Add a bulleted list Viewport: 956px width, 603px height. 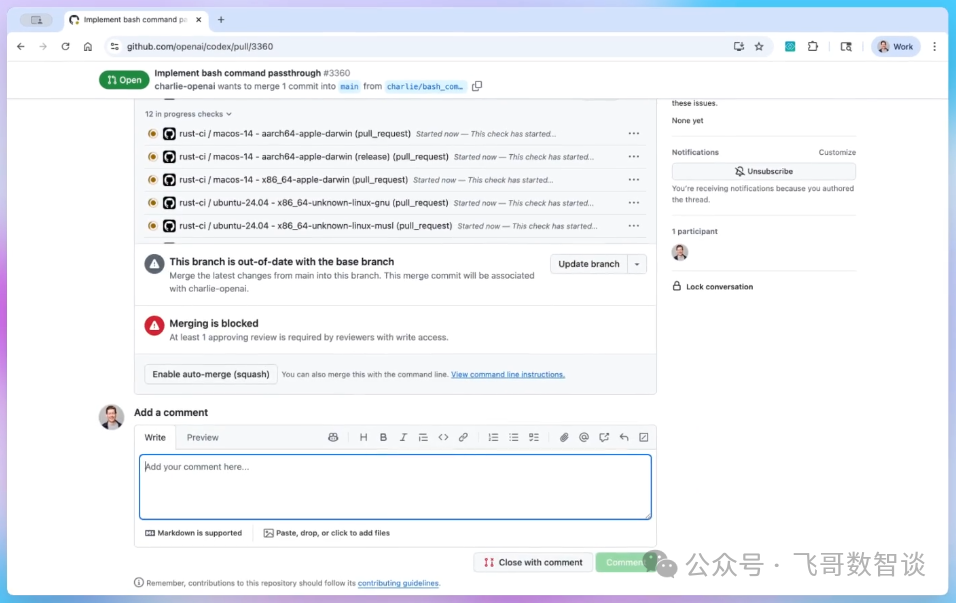tap(514, 437)
